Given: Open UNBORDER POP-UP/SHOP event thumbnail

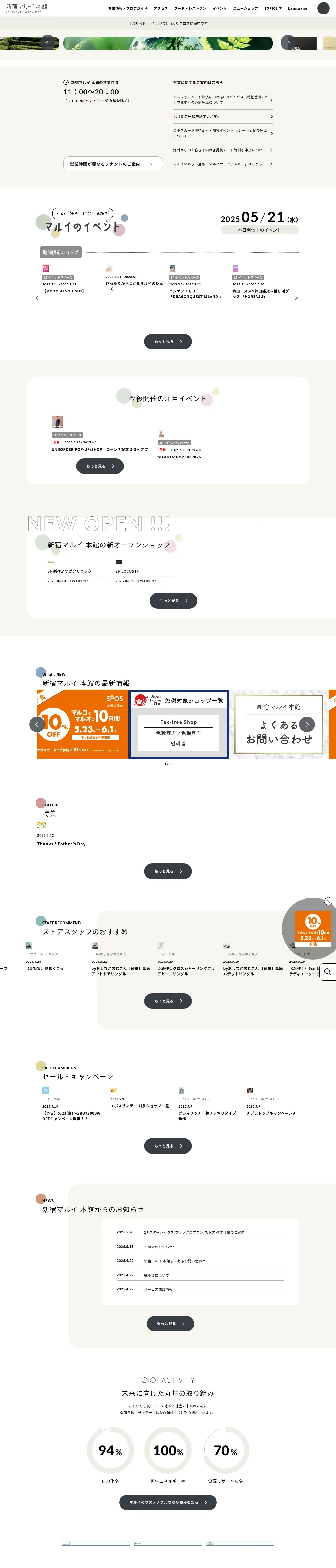Looking at the screenshot, I should click(57, 421).
